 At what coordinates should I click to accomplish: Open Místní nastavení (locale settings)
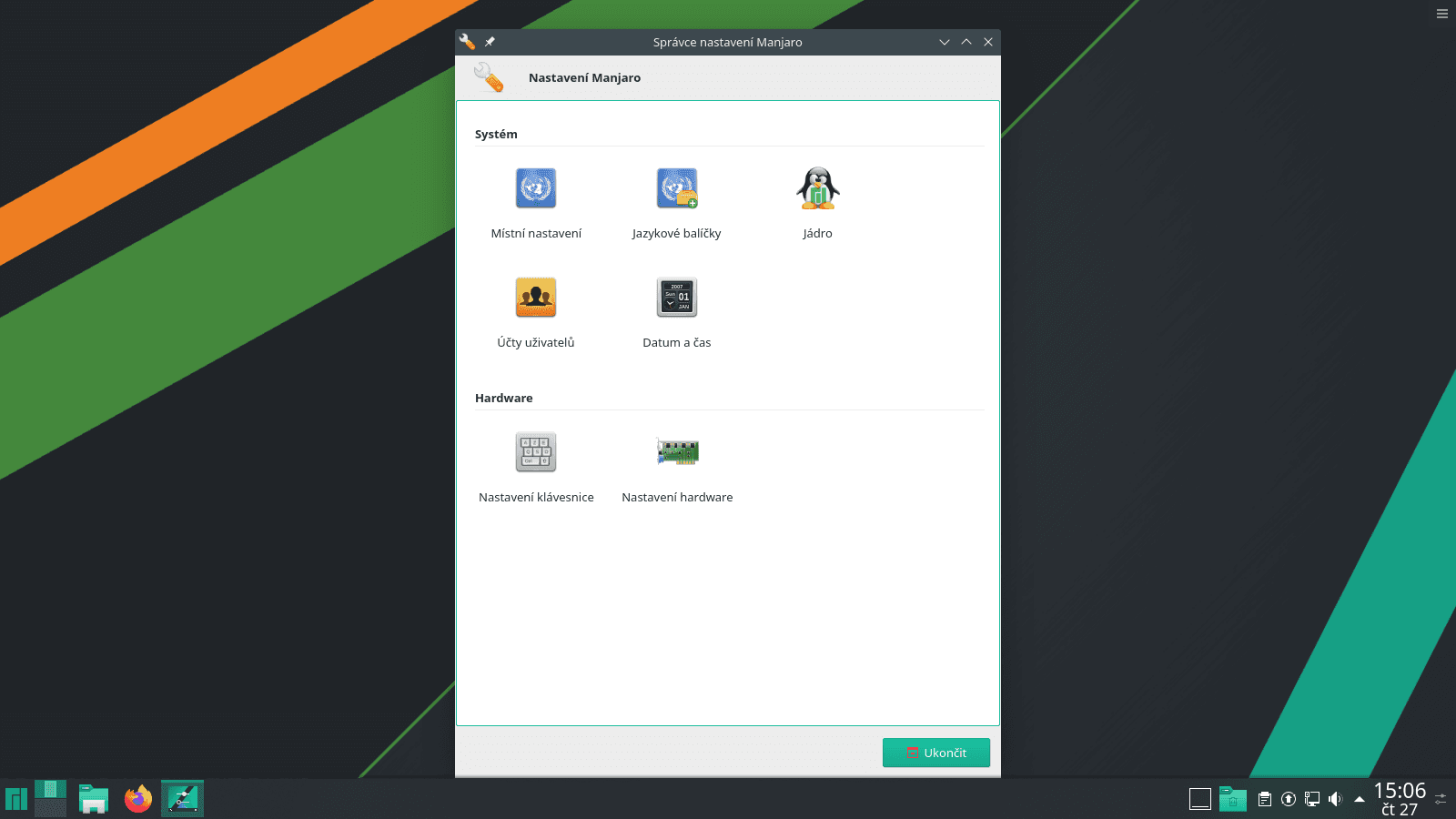(x=536, y=204)
